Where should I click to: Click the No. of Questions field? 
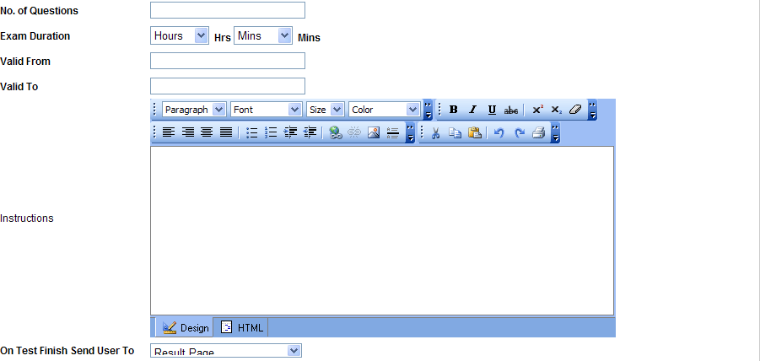tap(227, 10)
